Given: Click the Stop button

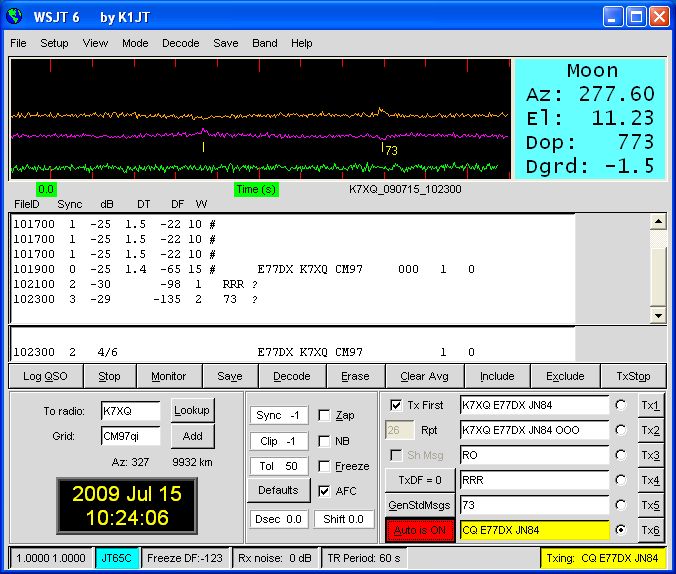Looking at the screenshot, I should (x=110, y=376).
